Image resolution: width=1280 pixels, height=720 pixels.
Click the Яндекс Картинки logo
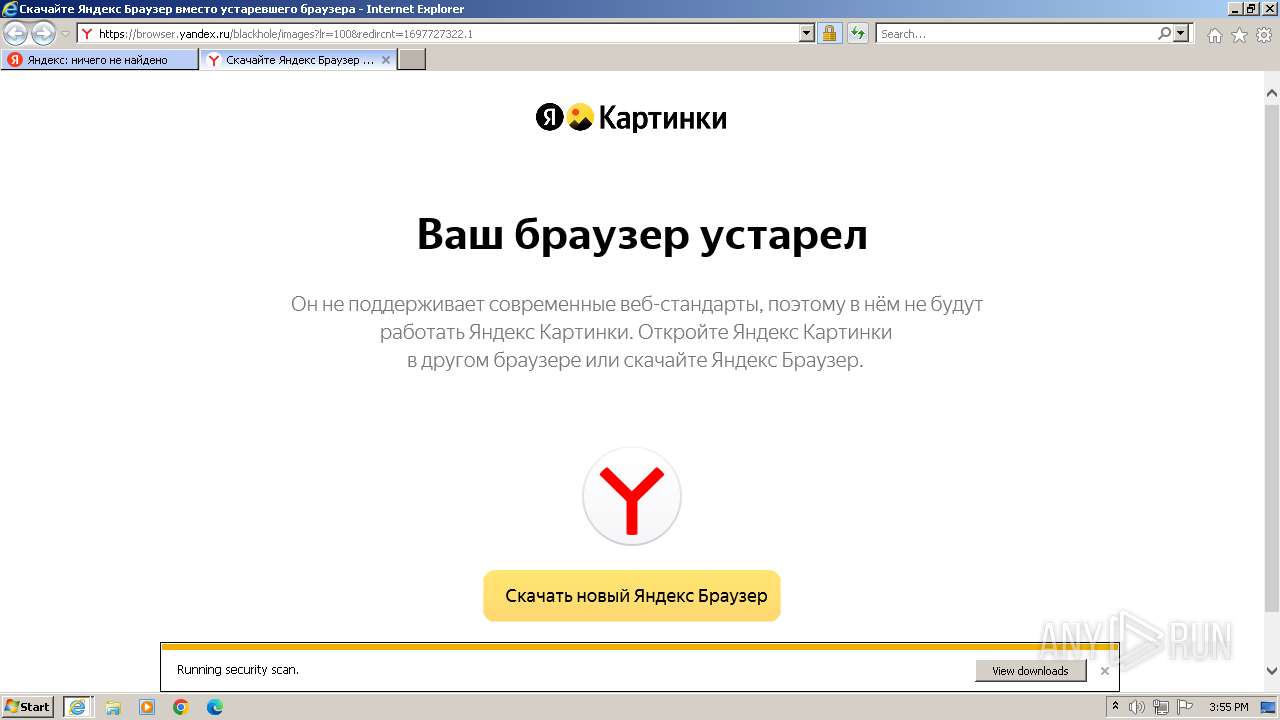coord(631,118)
